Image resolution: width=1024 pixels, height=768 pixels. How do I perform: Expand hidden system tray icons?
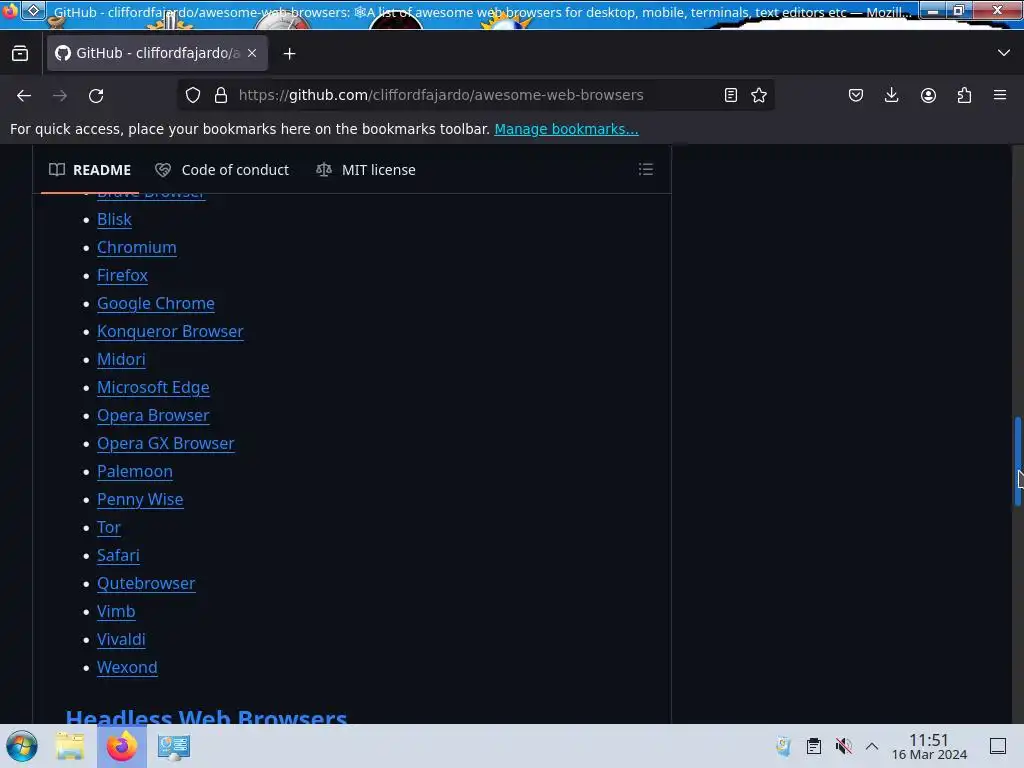coord(872,746)
